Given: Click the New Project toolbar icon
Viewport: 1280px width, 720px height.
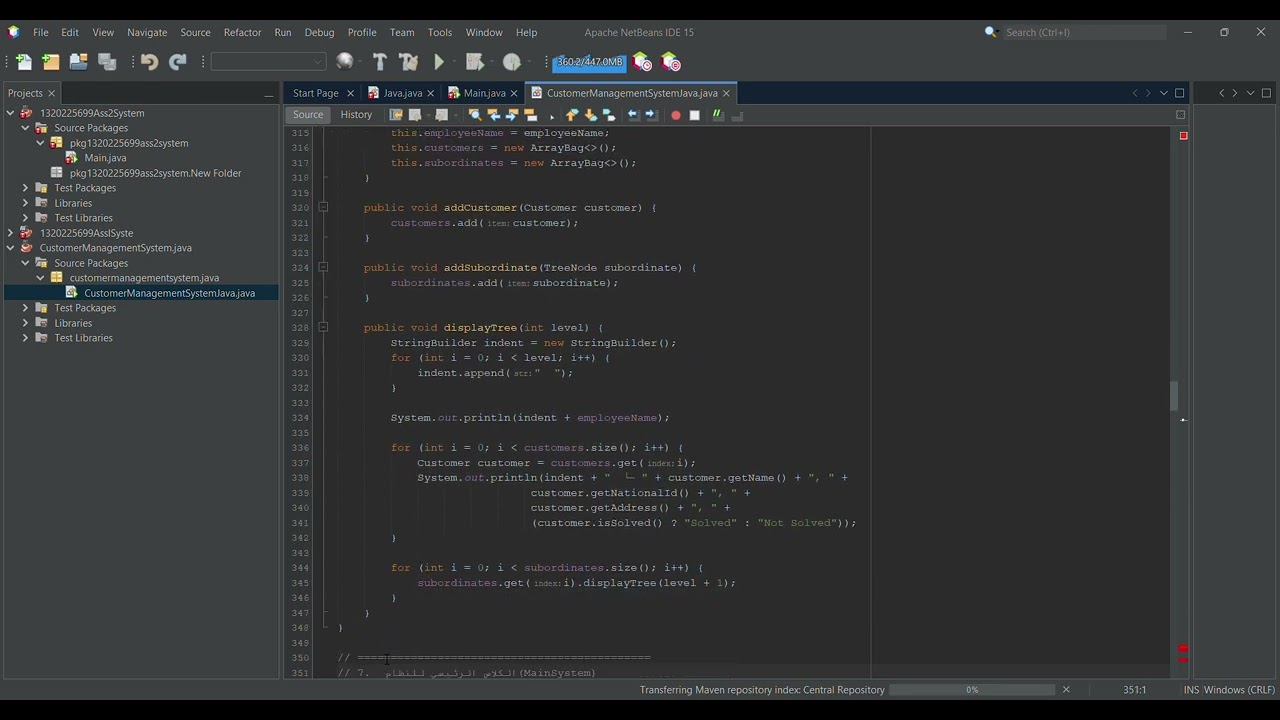Looking at the screenshot, I should [50, 62].
